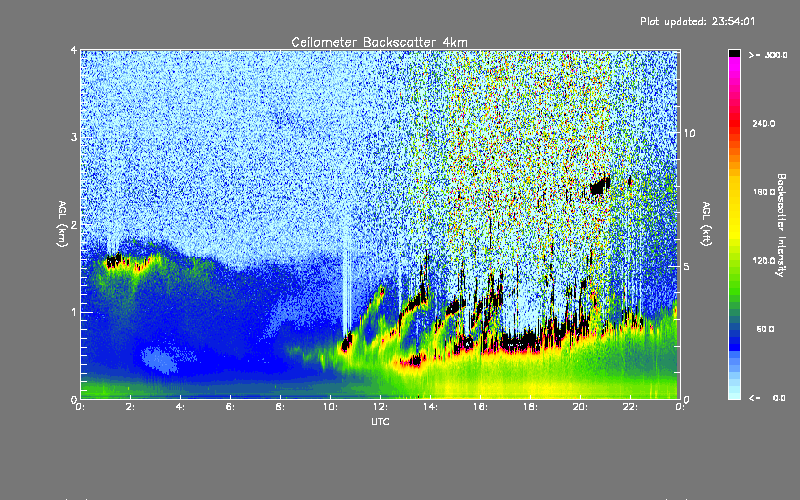Click the '14:' tick on the UTC axis
This screenshot has width=800, height=500.
click(x=430, y=407)
